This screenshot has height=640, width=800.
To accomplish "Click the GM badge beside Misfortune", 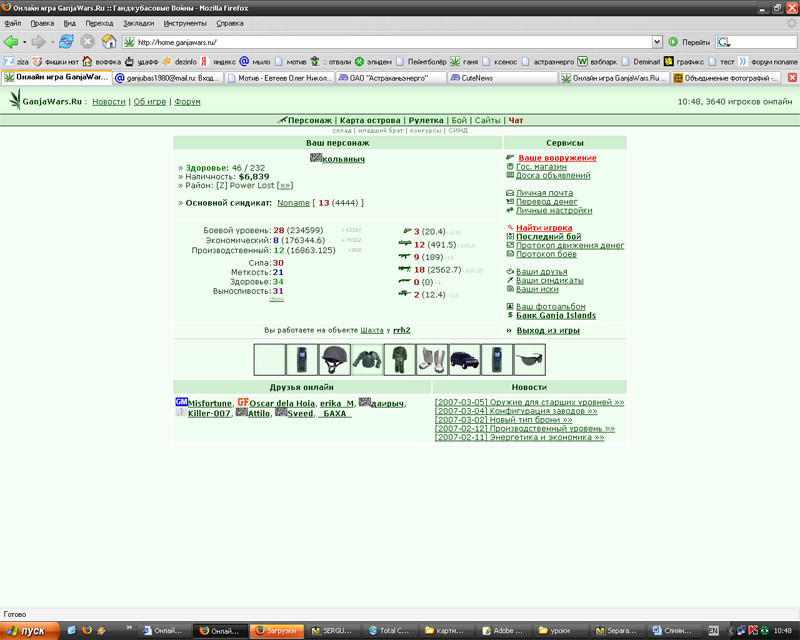I will pyautogui.click(x=181, y=402).
